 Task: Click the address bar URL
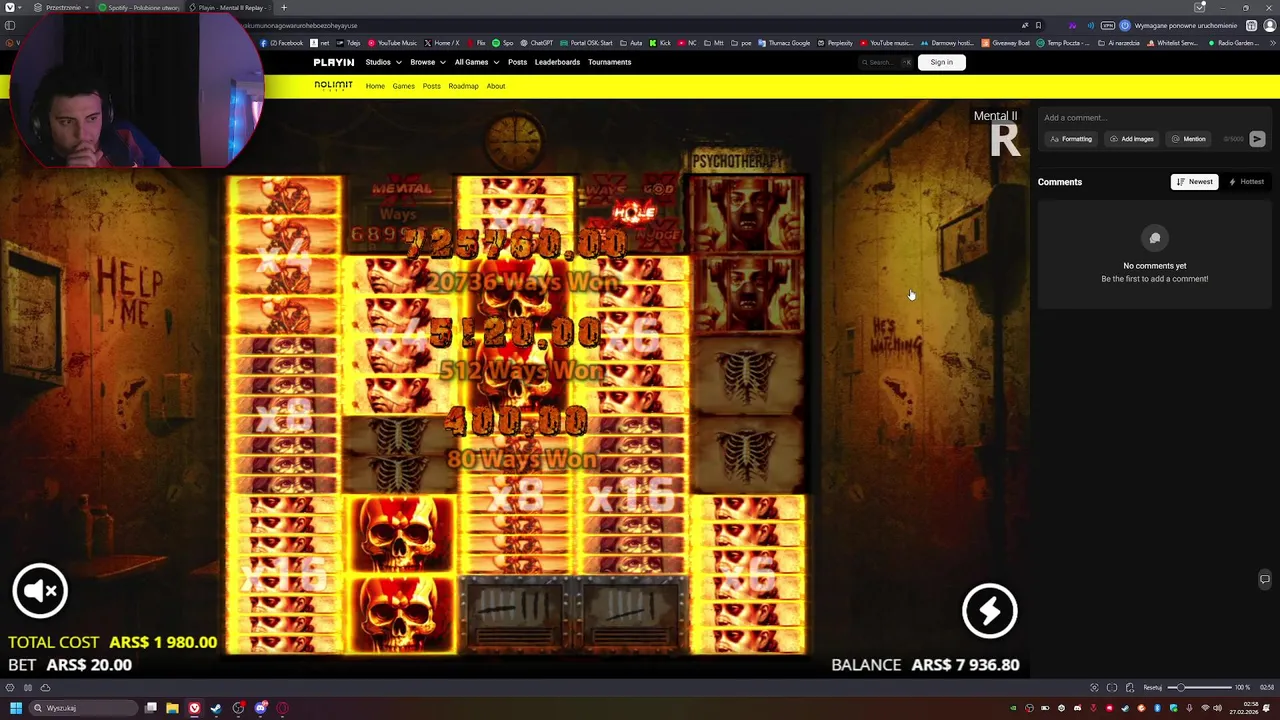pos(300,25)
